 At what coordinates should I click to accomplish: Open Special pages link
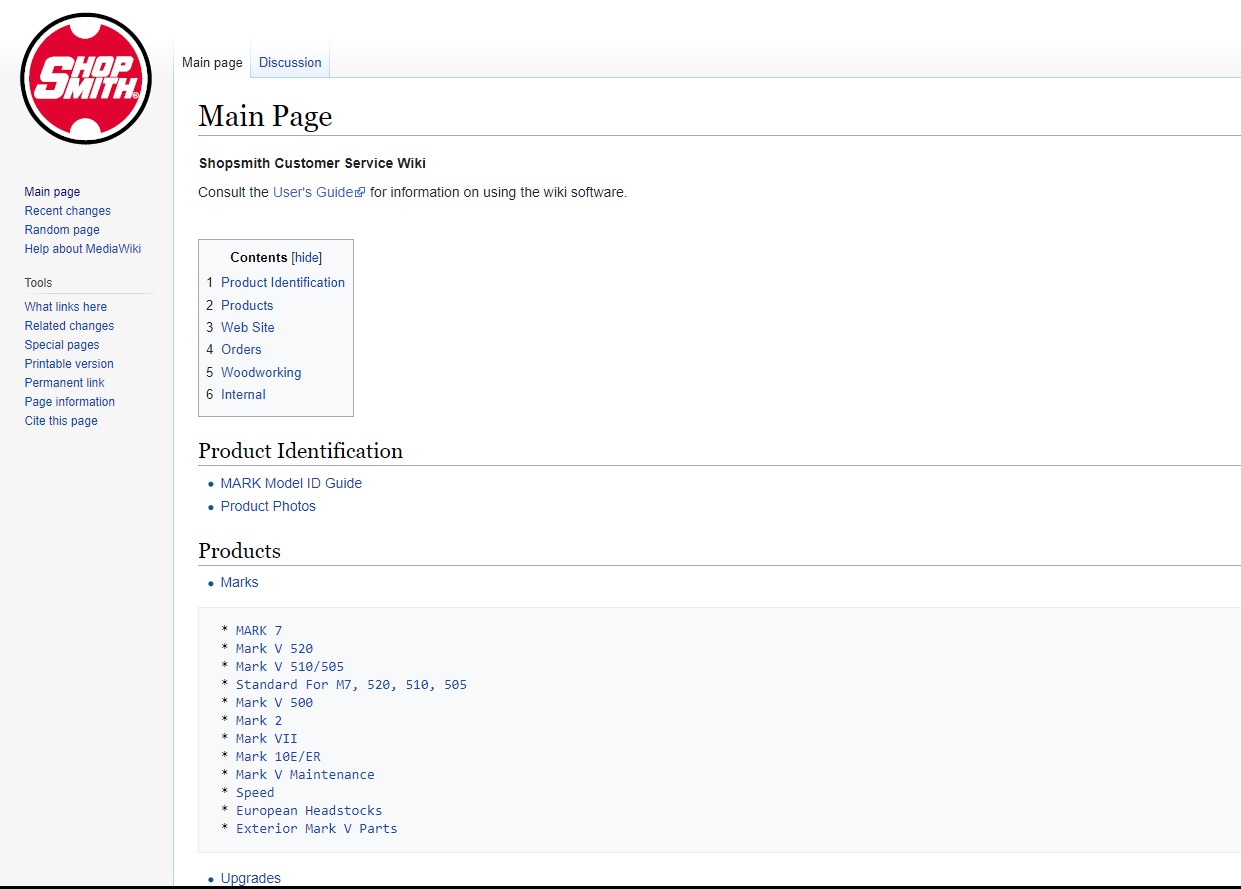[x=62, y=345]
